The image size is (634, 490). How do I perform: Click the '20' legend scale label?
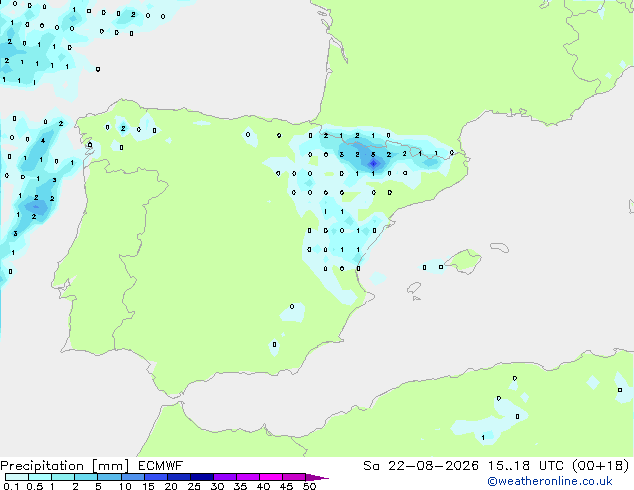171,486
